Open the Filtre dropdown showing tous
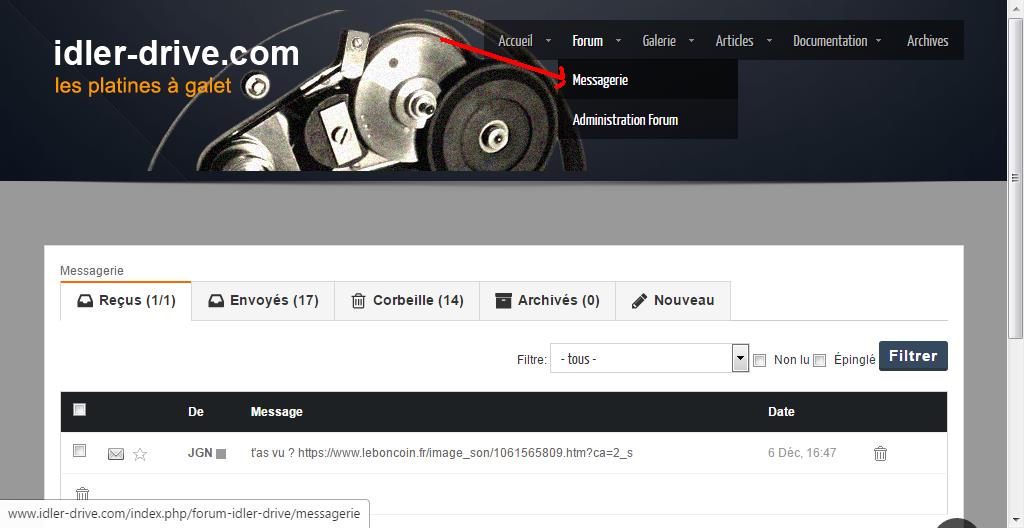 649,358
